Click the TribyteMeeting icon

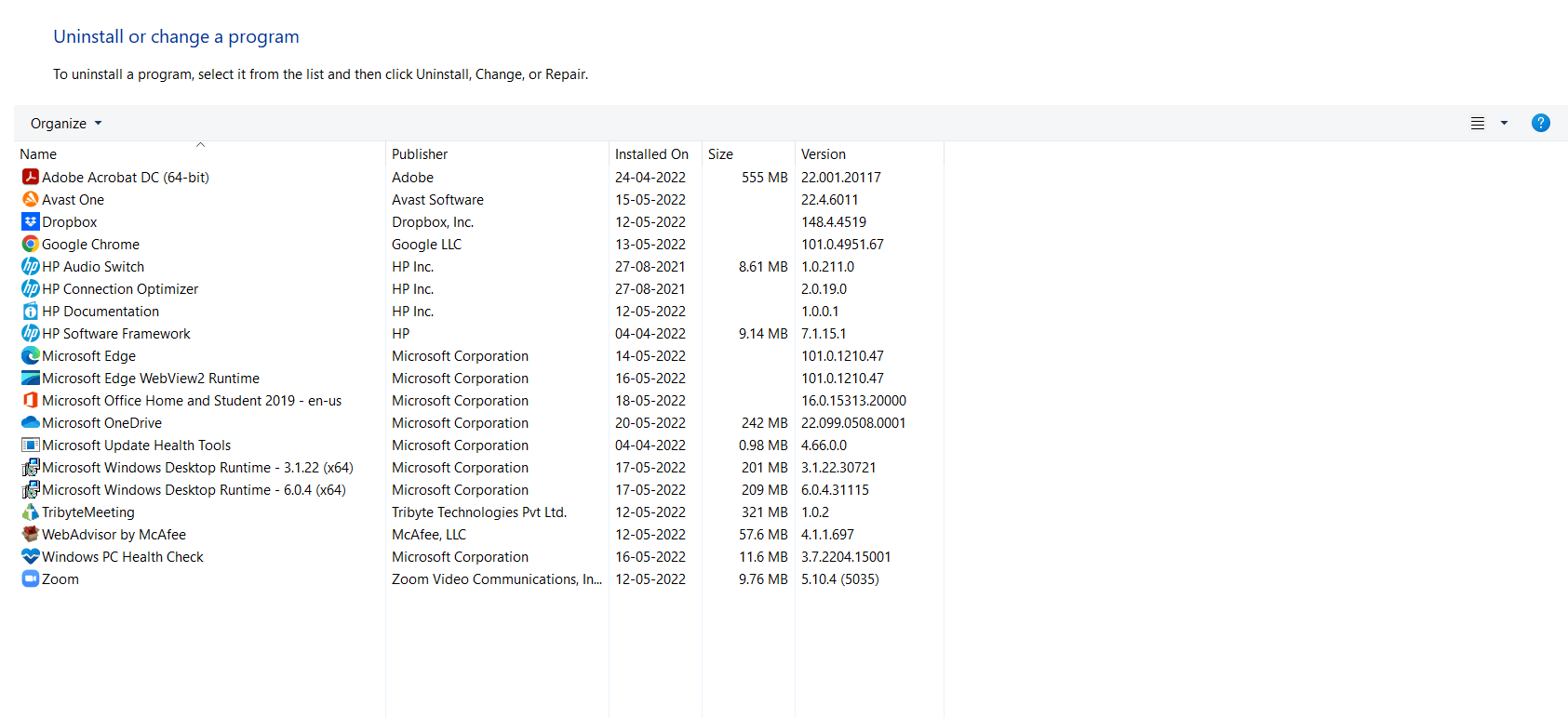coord(31,512)
